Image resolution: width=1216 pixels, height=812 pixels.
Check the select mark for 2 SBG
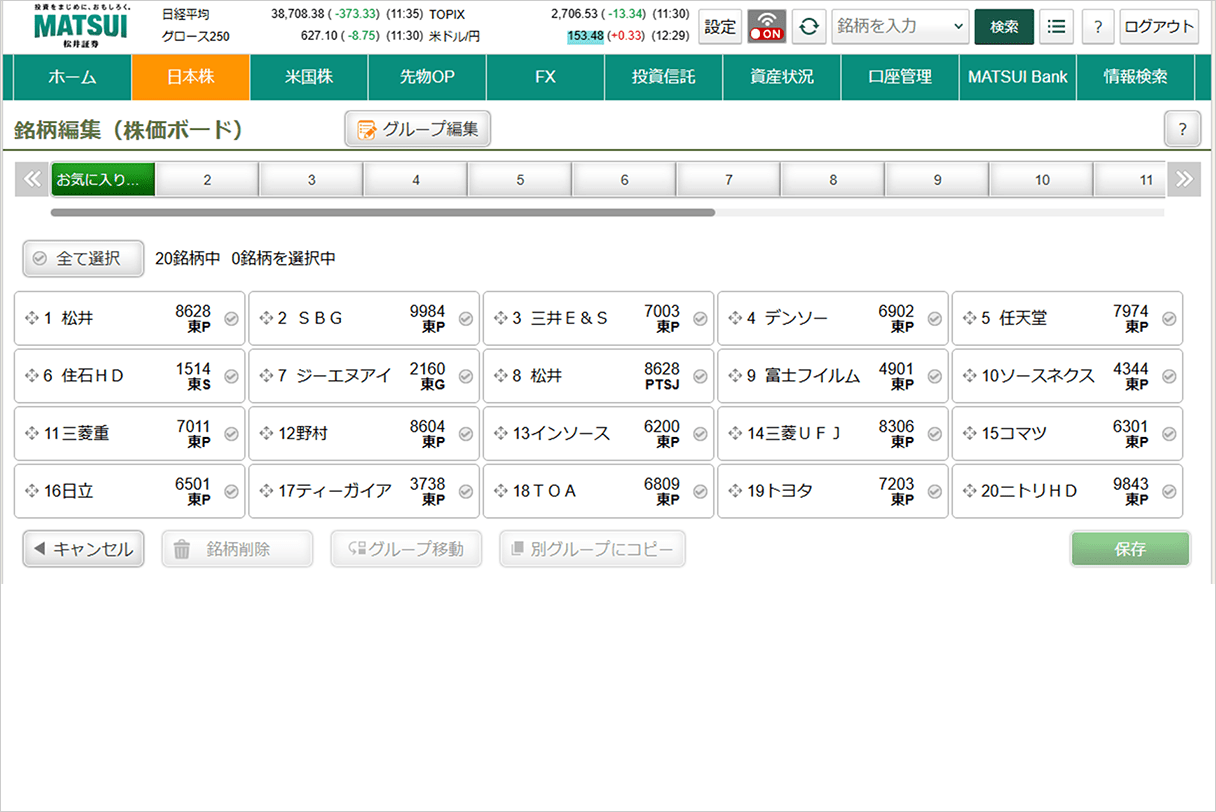pyautogui.click(x=465, y=319)
